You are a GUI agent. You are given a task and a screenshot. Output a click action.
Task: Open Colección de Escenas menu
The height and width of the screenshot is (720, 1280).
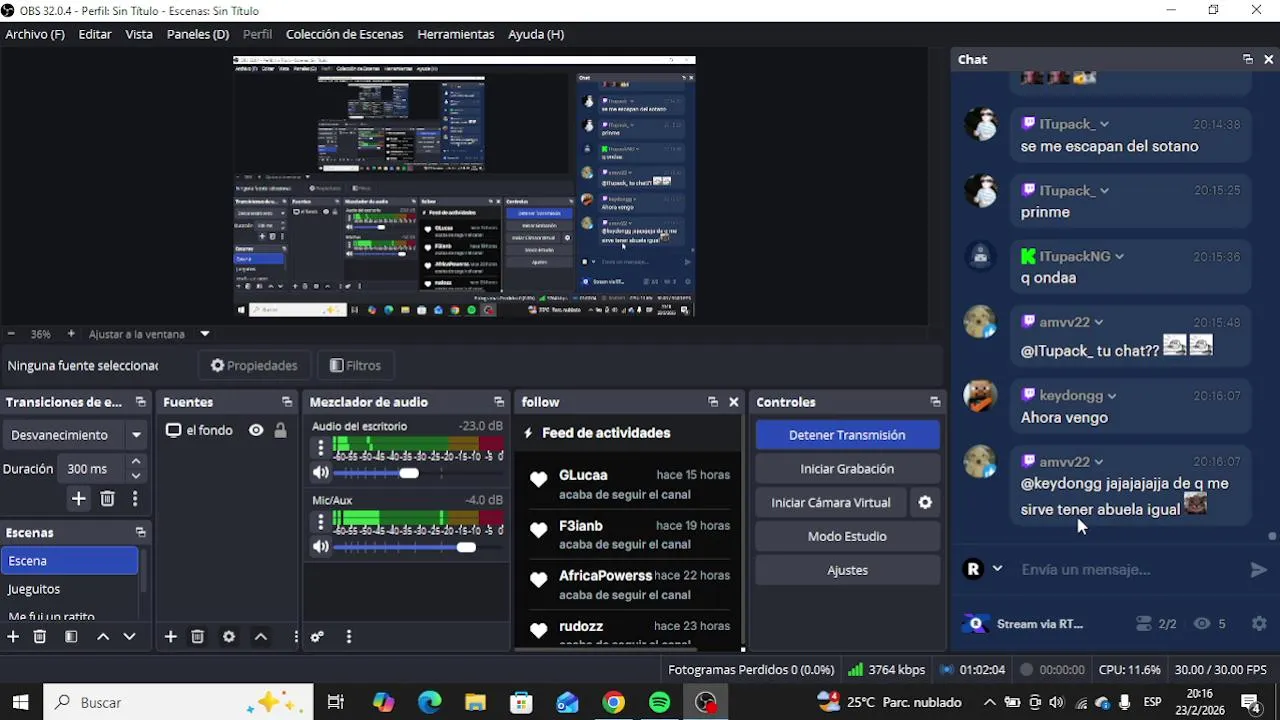click(345, 34)
